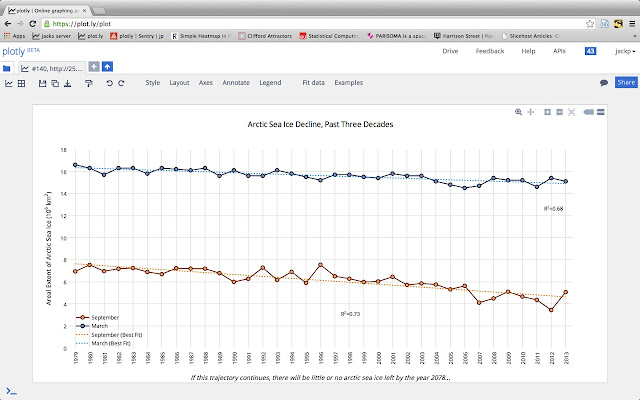
Task: Open the Fit data menu
Action: click(313, 82)
